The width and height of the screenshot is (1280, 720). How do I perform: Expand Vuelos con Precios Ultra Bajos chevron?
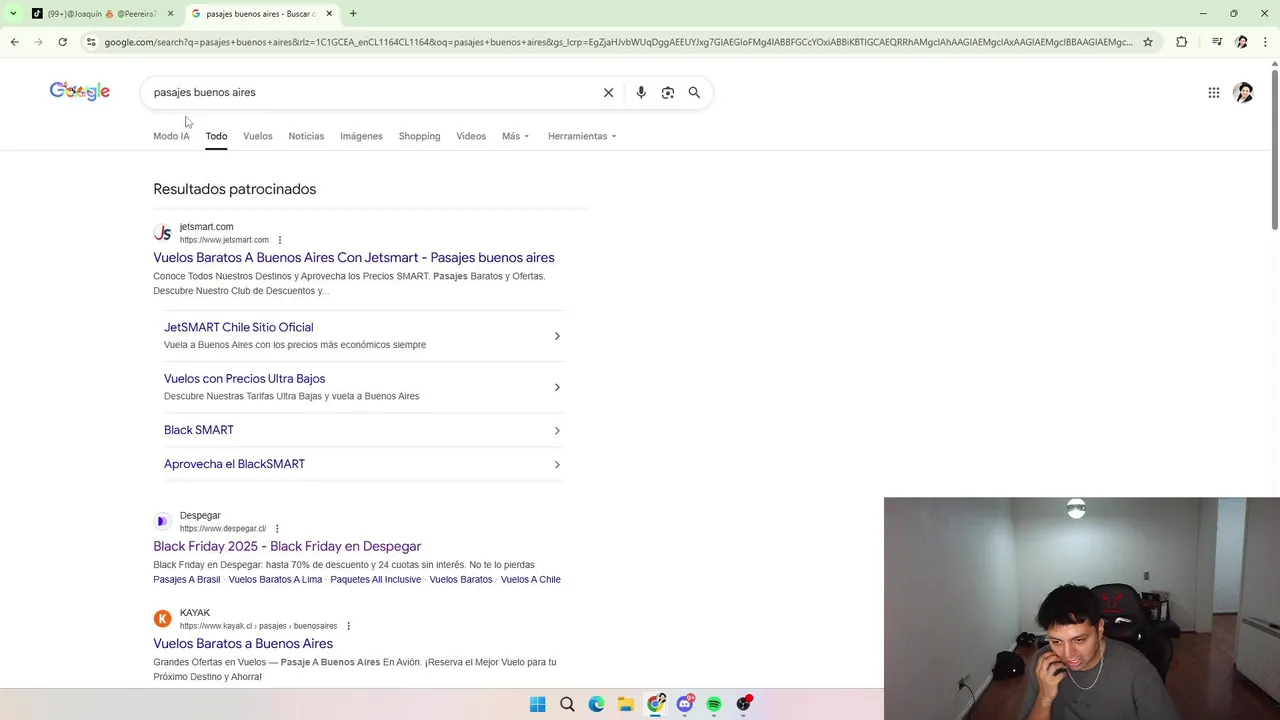pos(557,387)
